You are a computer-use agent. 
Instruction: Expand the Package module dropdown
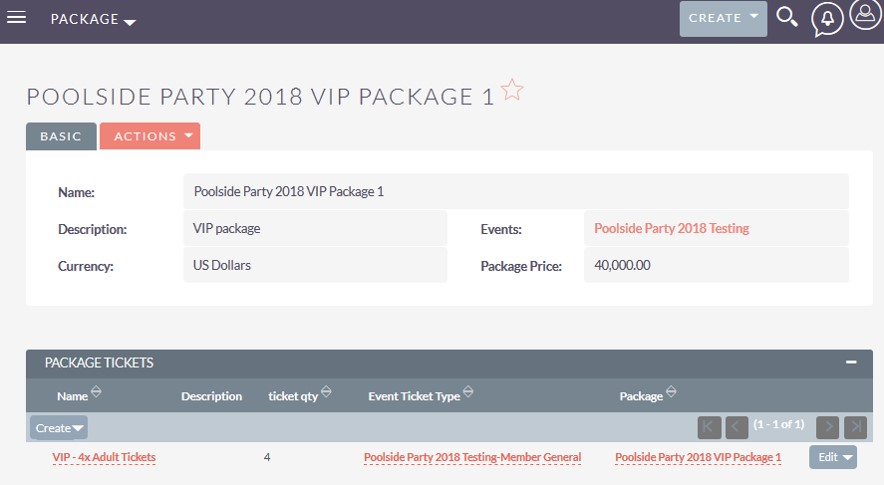[93, 19]
